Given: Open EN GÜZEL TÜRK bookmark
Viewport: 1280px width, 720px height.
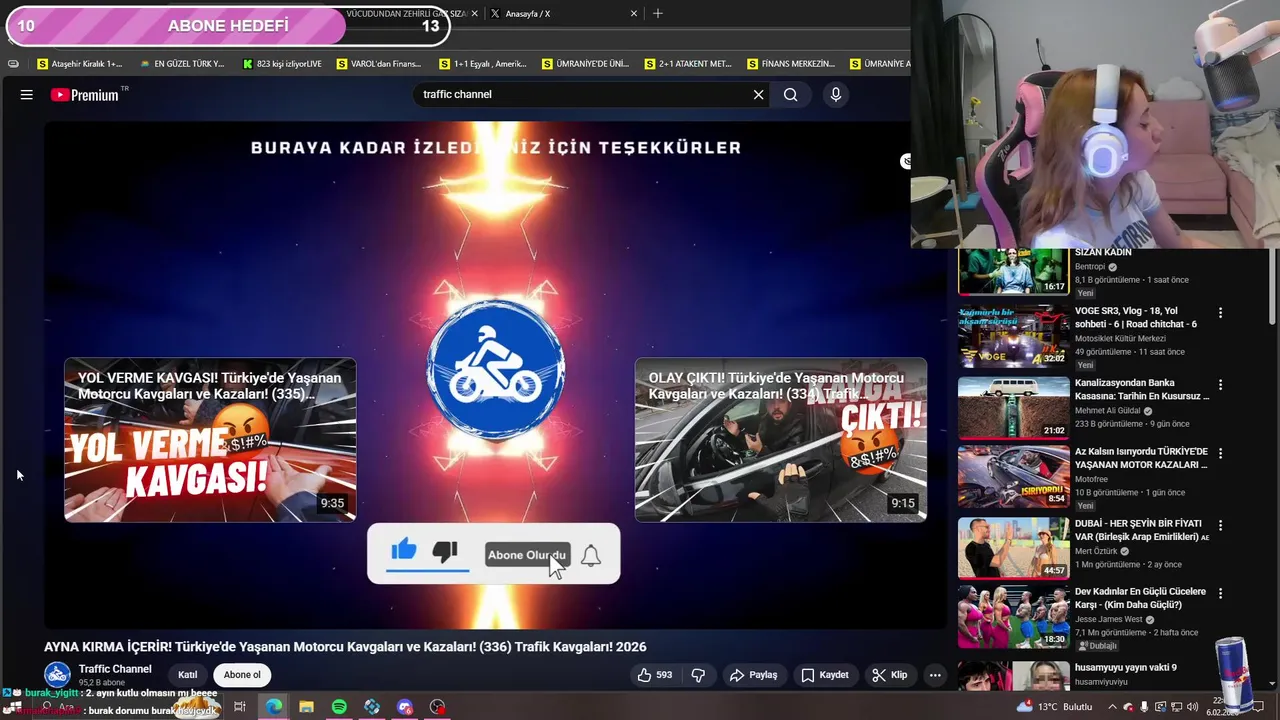Looking at the screenshot, I should point(183,64).
